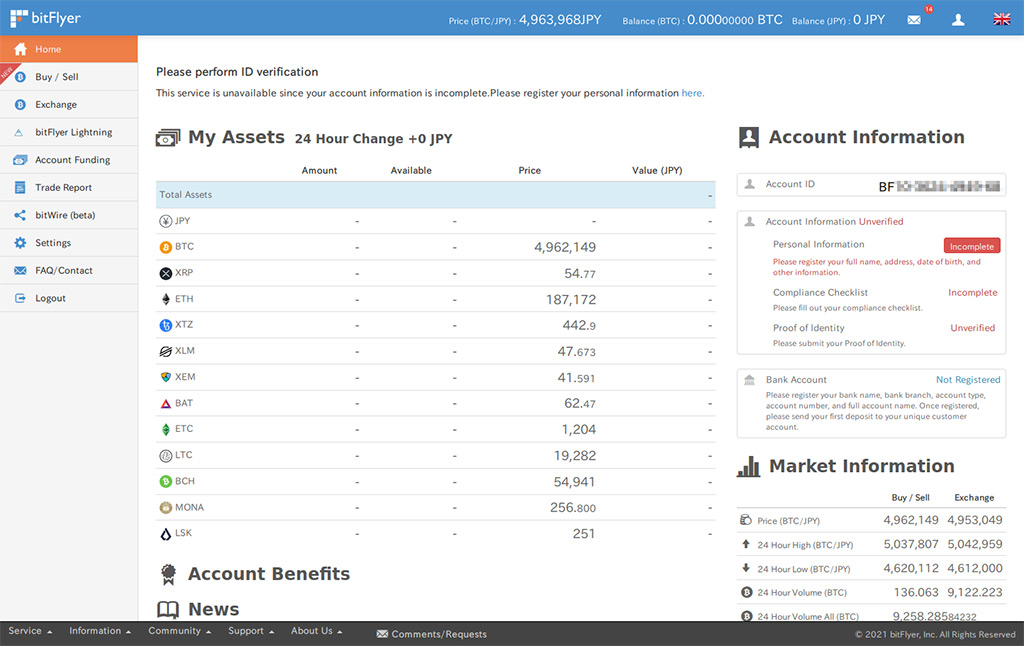The image size is (1024, 646).
Task: Expand the Support footer menu
Action: click(251, 631)
